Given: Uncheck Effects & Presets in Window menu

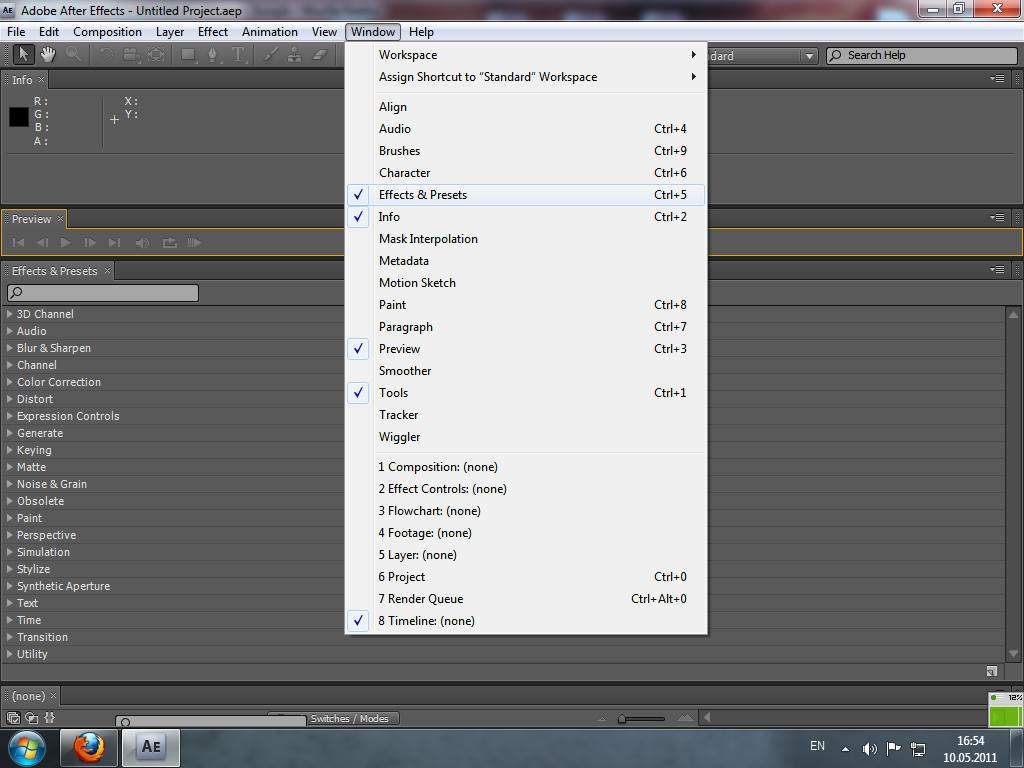Looking at the screenshot, I should click(526, 195).
